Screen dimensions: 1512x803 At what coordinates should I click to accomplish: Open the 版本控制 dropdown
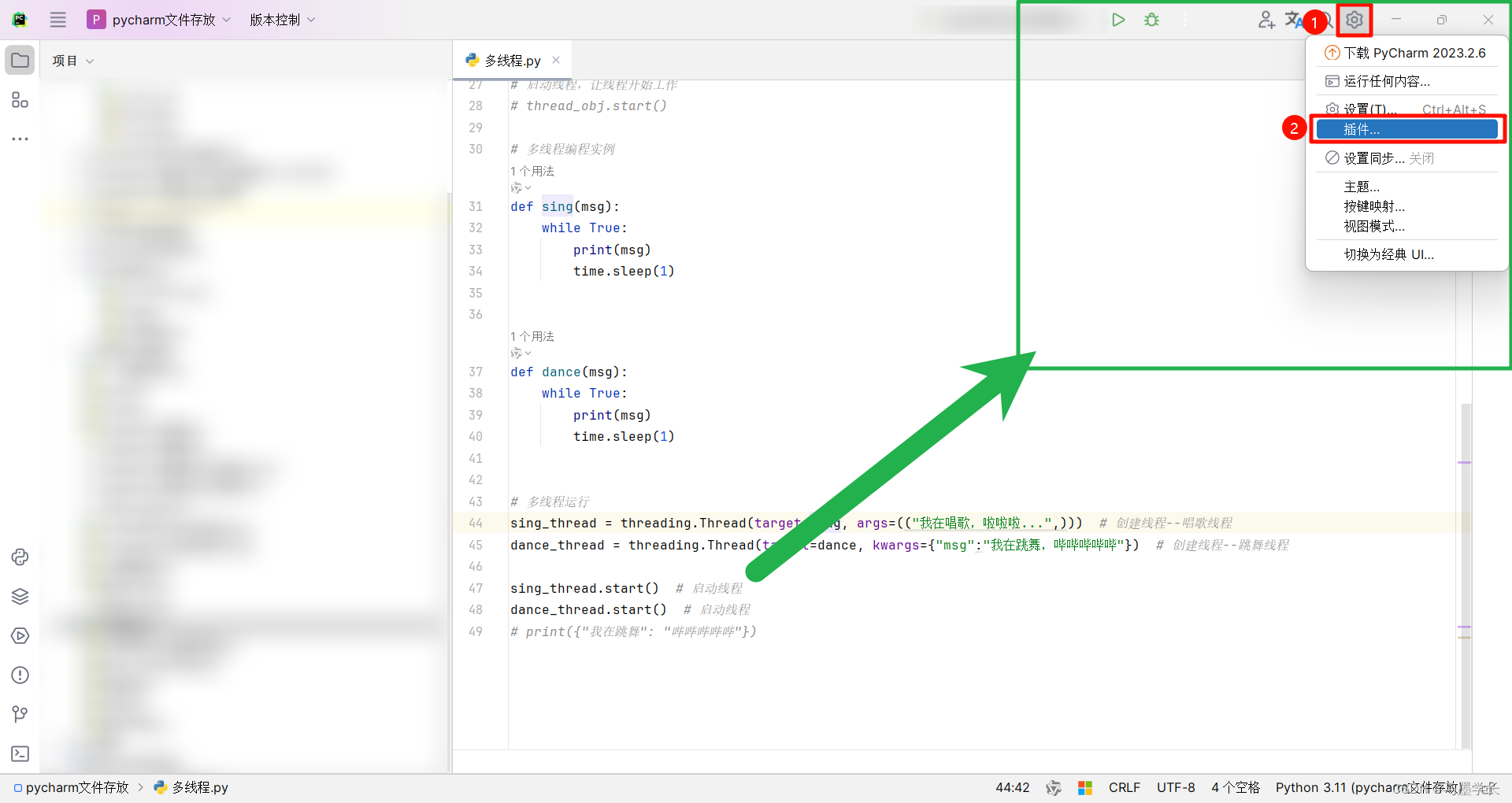point(283,20)
